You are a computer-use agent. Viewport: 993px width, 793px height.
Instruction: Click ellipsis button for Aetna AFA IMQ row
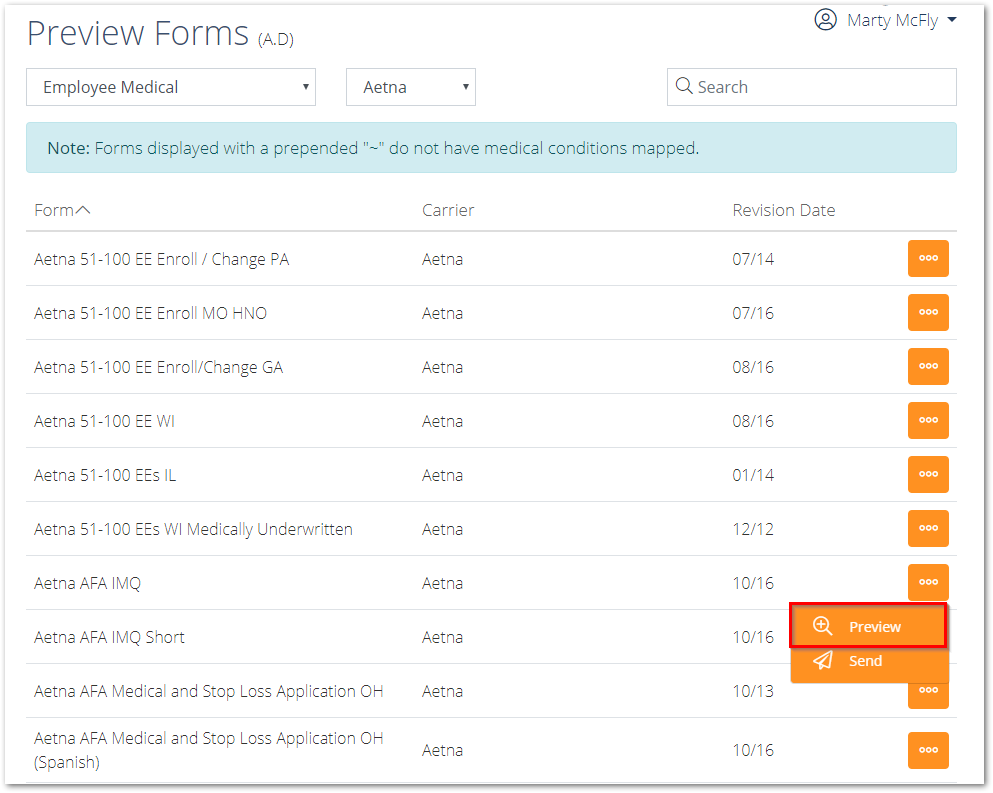tap(928, 582)
